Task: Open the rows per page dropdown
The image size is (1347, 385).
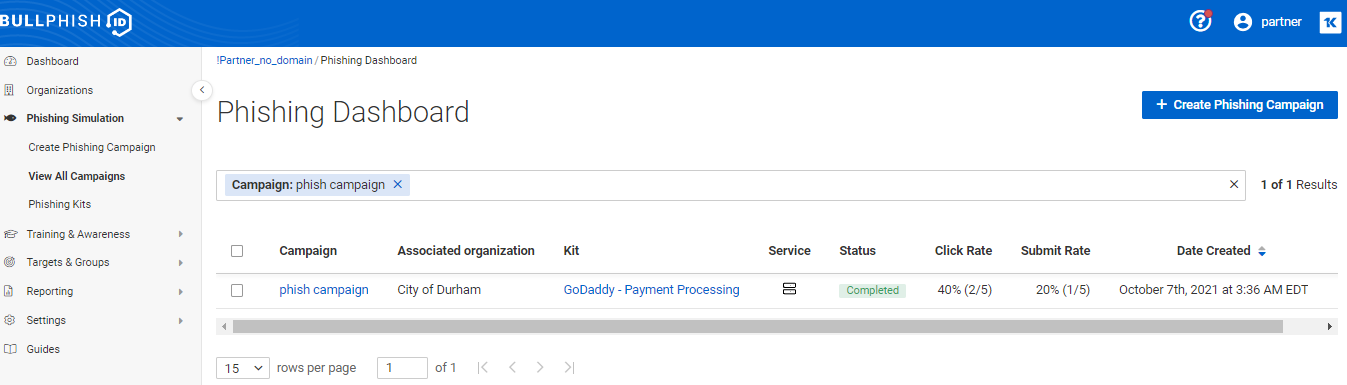Action: pos(243,368)
